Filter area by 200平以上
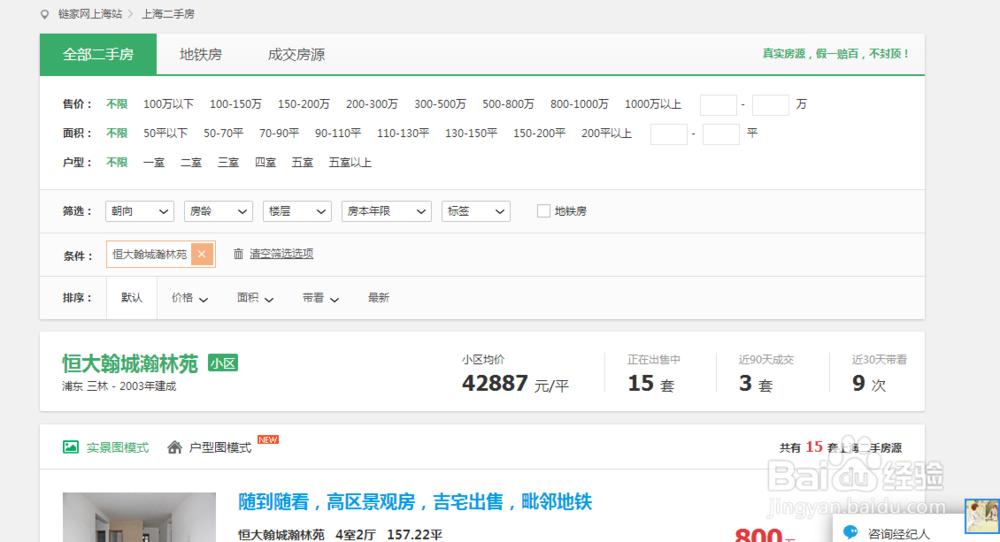1000x542 pixels. pos(607,133)
